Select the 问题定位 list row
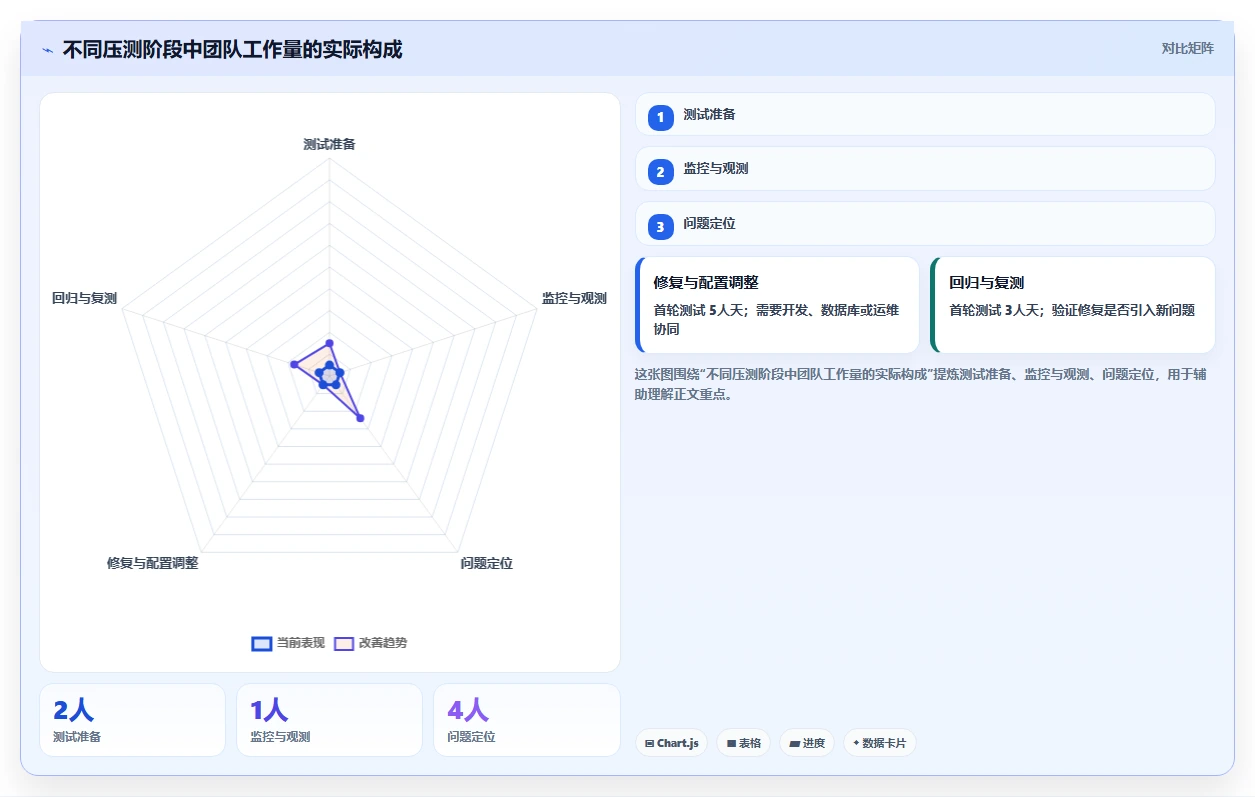The image size is (1255, 797). pyautogui.click(x=925, y=223)
